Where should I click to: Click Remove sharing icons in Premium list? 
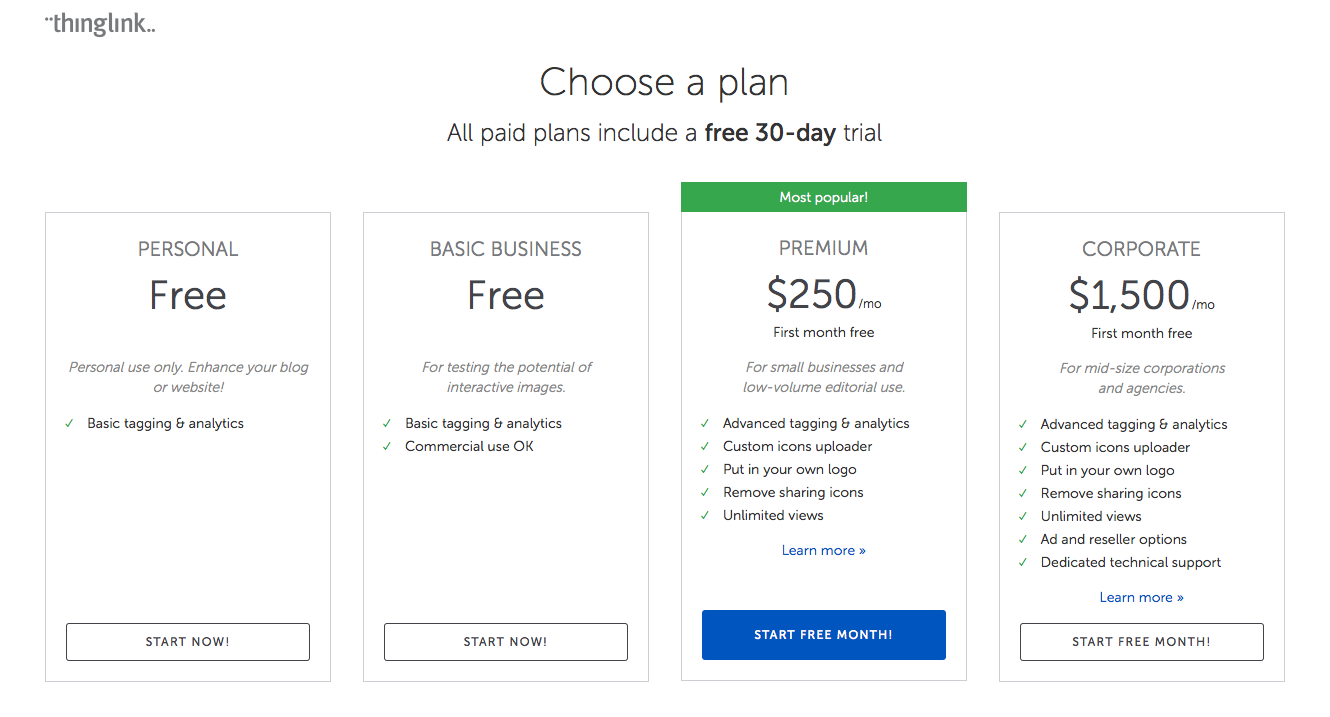[x=793, y=492]
